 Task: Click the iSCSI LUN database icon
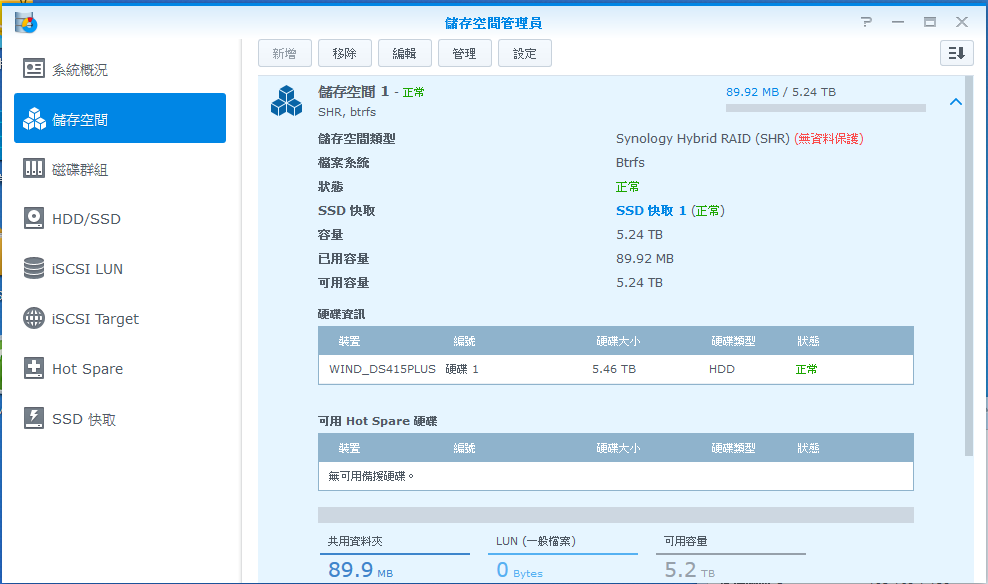point(34,268)
